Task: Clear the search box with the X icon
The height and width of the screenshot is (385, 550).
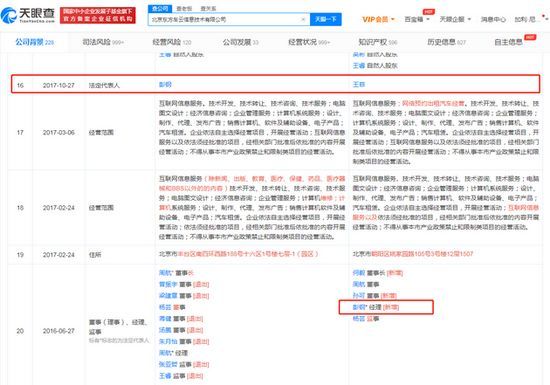Action: [x=303, y=19]
